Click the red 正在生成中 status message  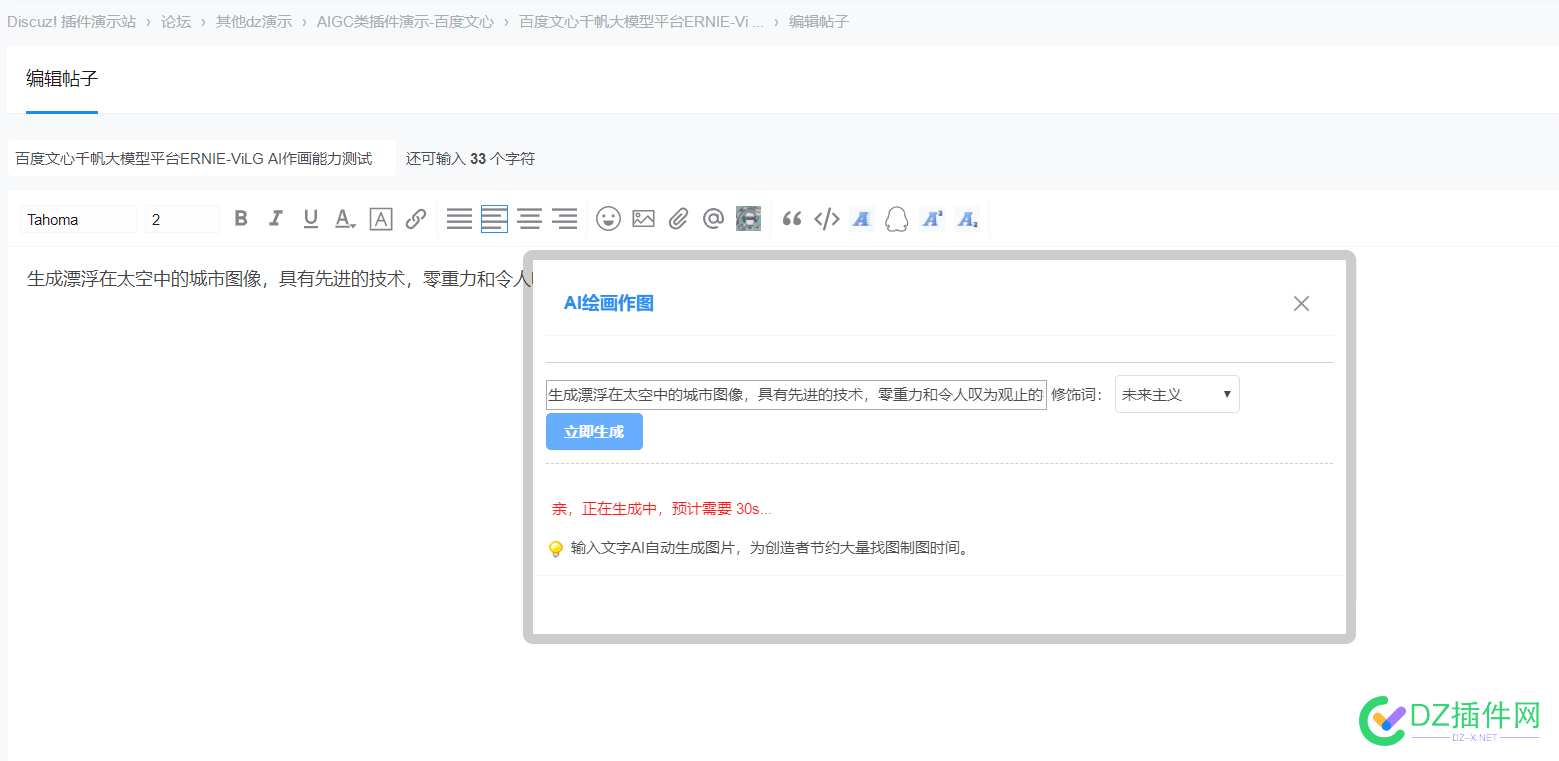coord(662,509)
